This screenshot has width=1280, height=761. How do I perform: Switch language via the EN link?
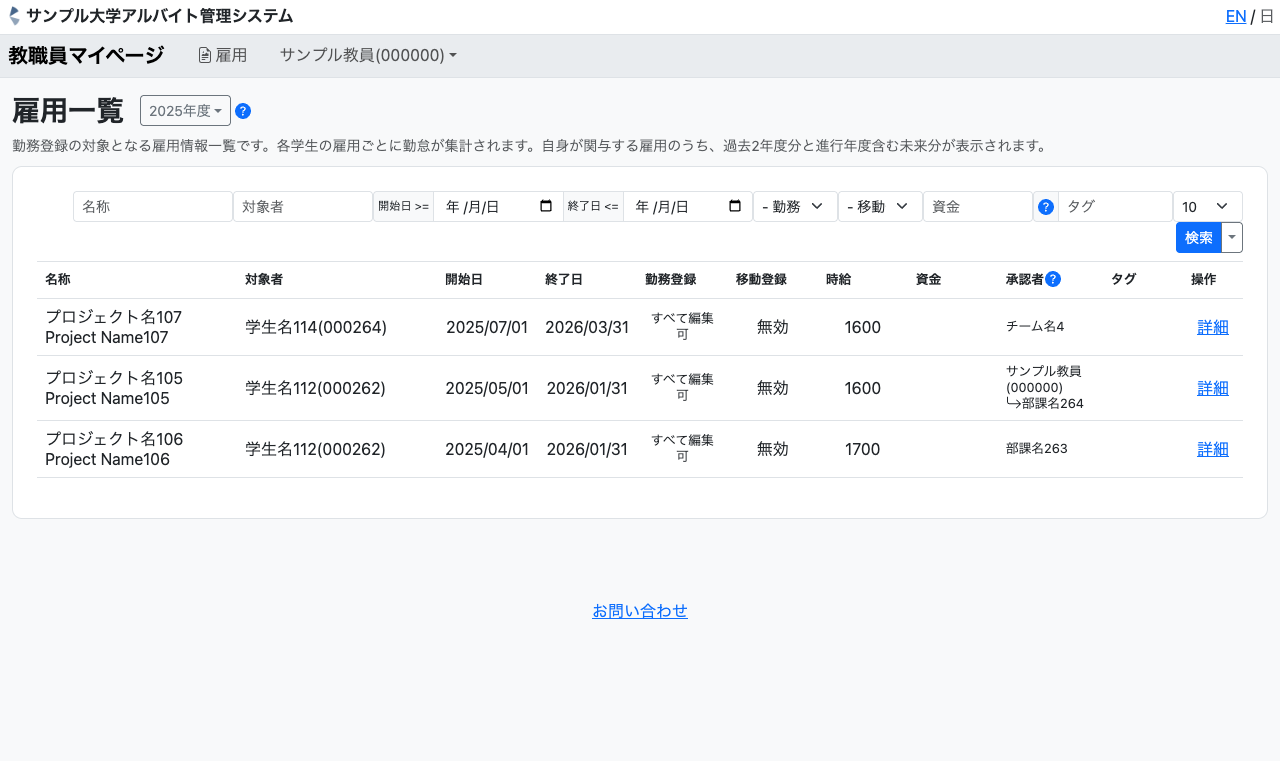[1236, 16]
